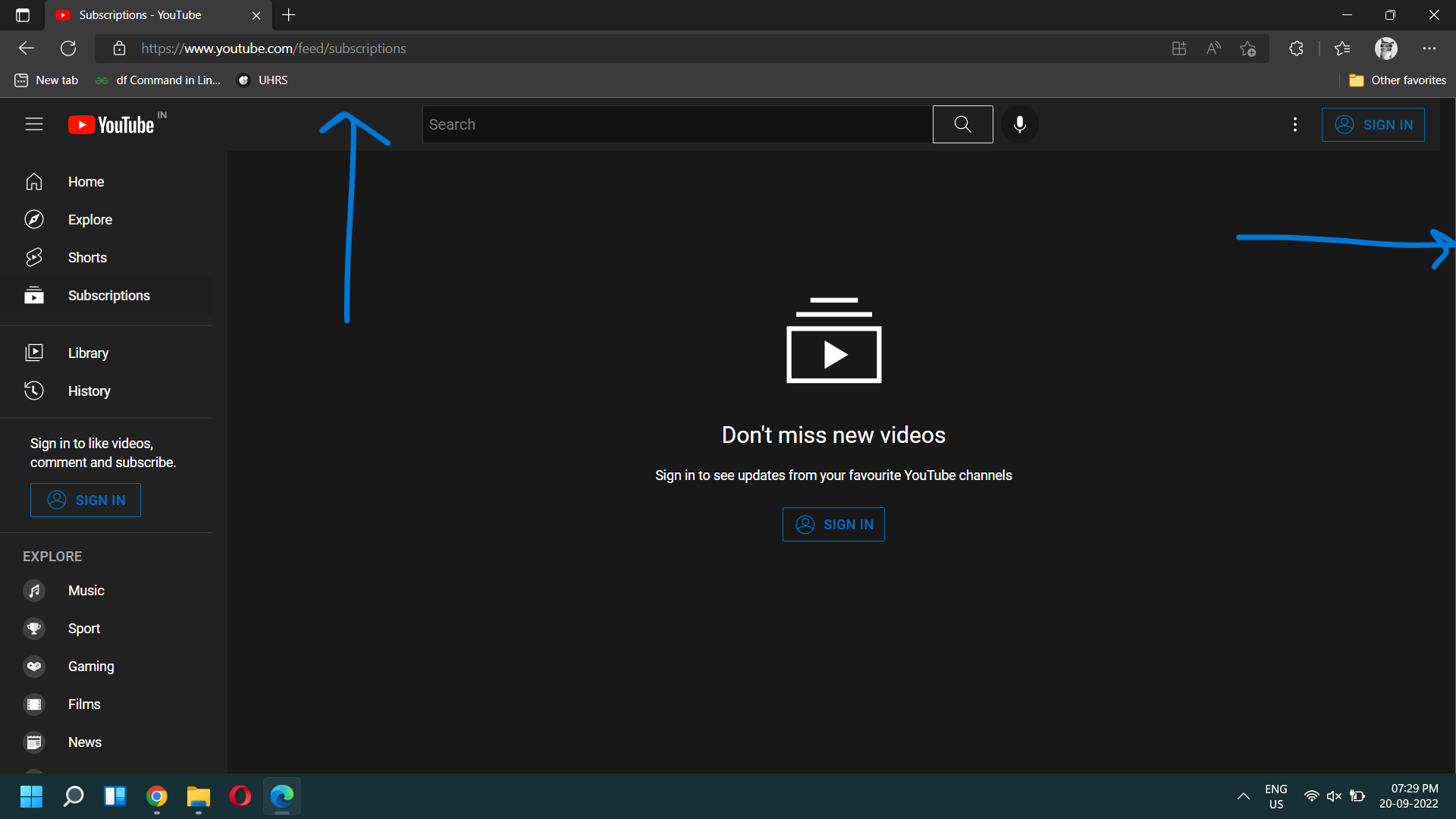1456x819 pixels.
Task: Open the Music explore category
Action: click(86, 590)
